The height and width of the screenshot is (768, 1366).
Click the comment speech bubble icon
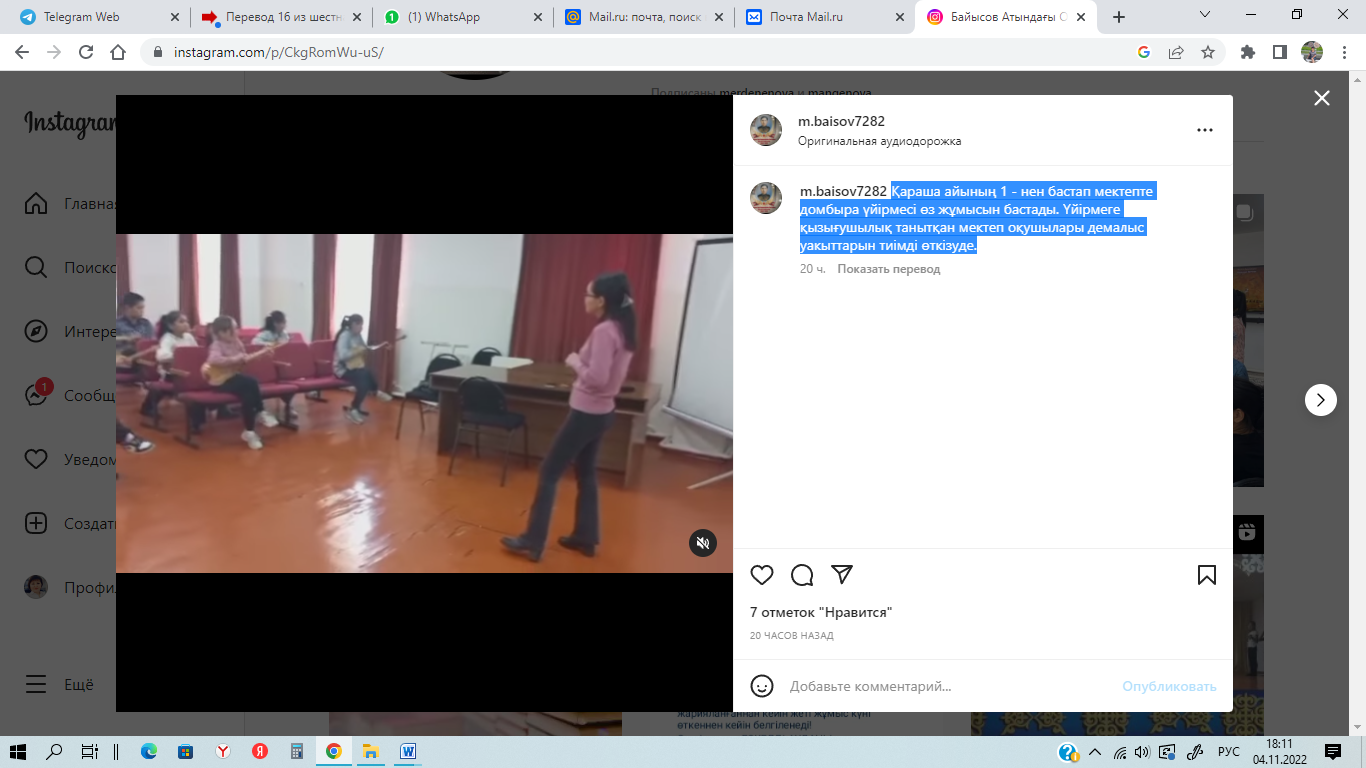click(x=802, y=575)
